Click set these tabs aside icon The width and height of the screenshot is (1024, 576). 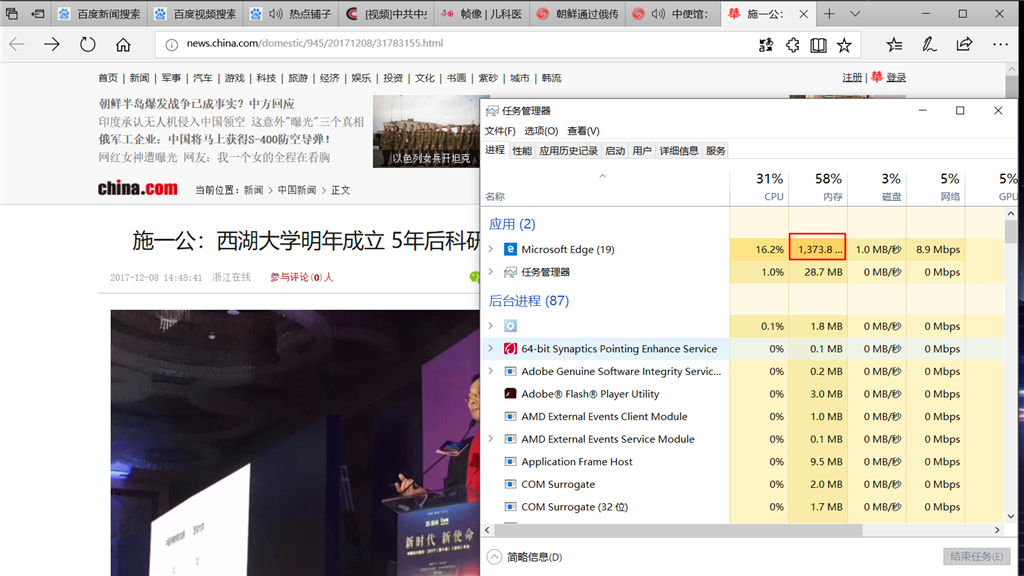click(x=38, y=13)
